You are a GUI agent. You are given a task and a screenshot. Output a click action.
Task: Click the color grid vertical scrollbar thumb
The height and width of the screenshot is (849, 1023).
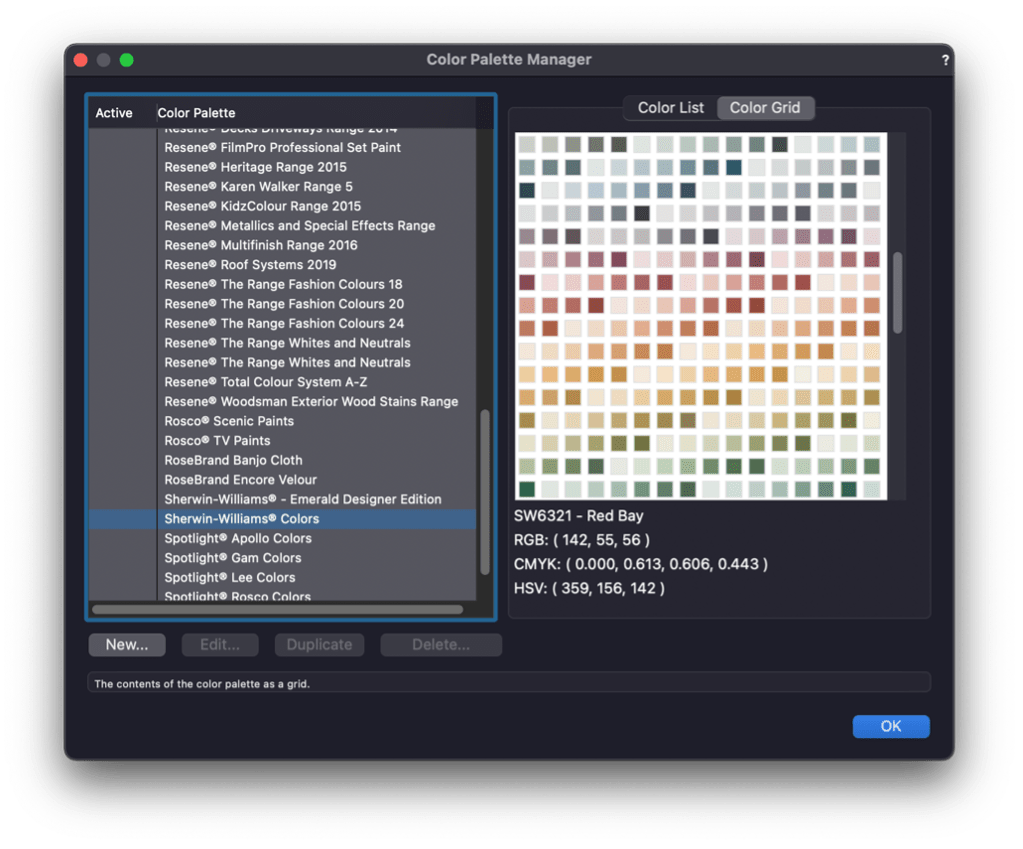898,292
